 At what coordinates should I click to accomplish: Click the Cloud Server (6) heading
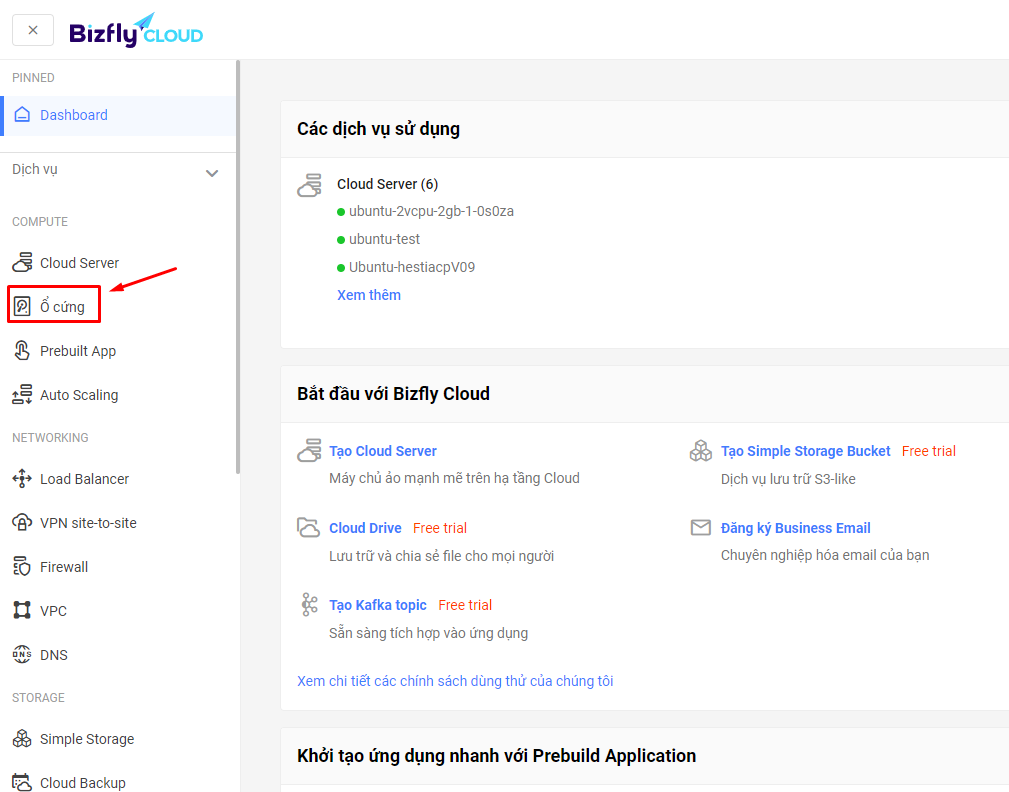pyautogui.click(x=387, y=184)
